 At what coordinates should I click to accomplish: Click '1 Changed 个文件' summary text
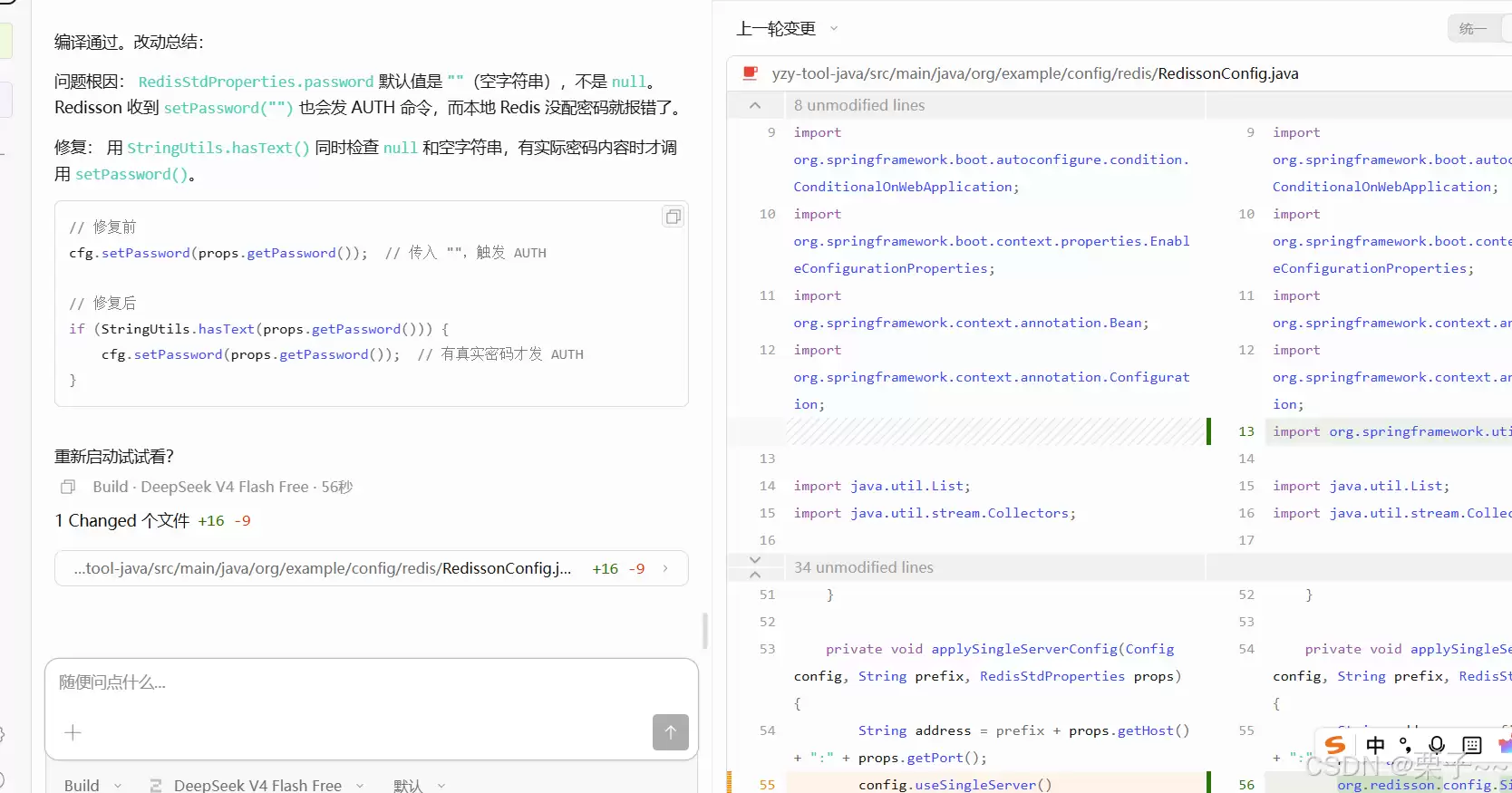pos(122,520)
